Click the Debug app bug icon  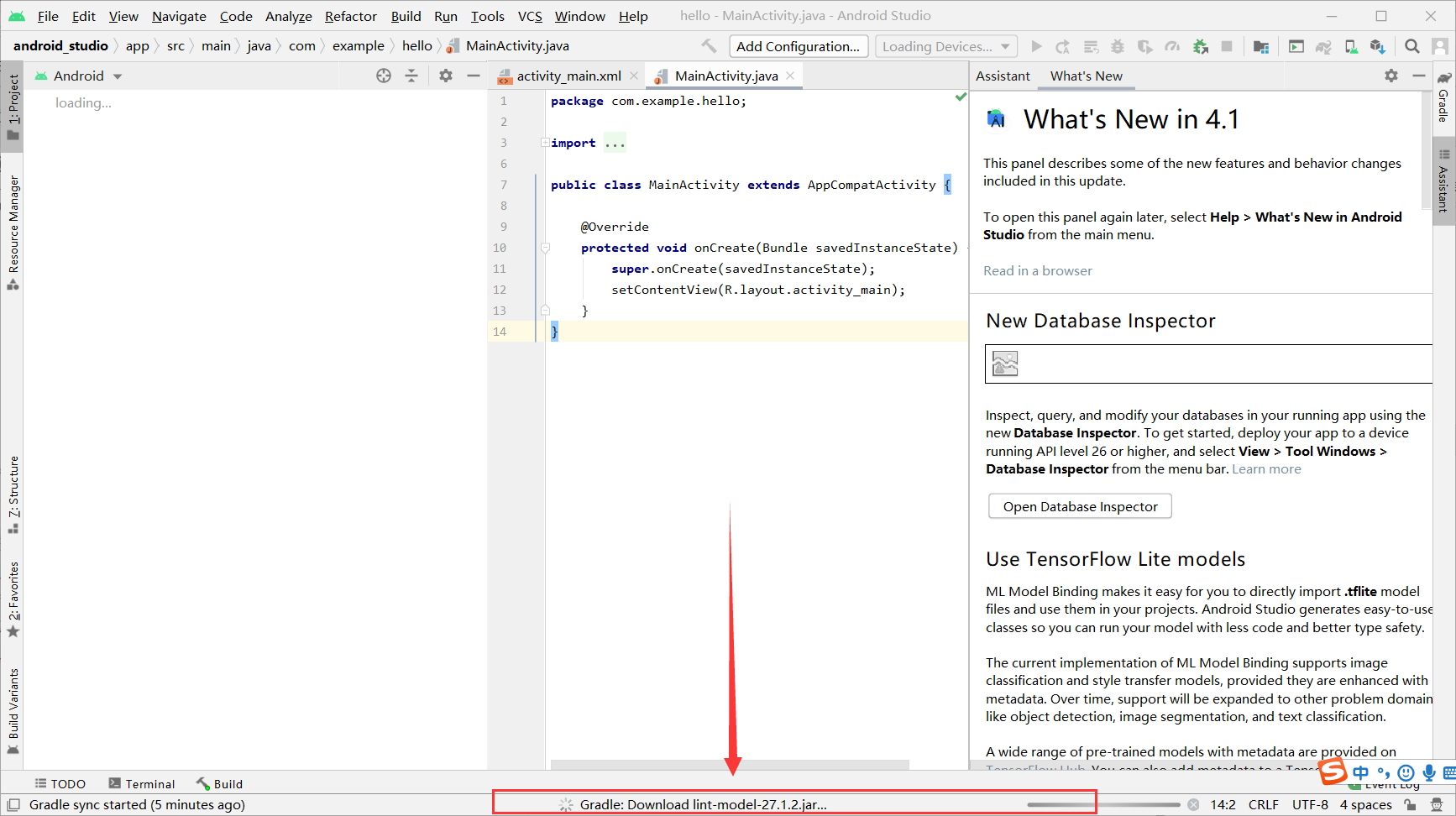(1118, 46)
